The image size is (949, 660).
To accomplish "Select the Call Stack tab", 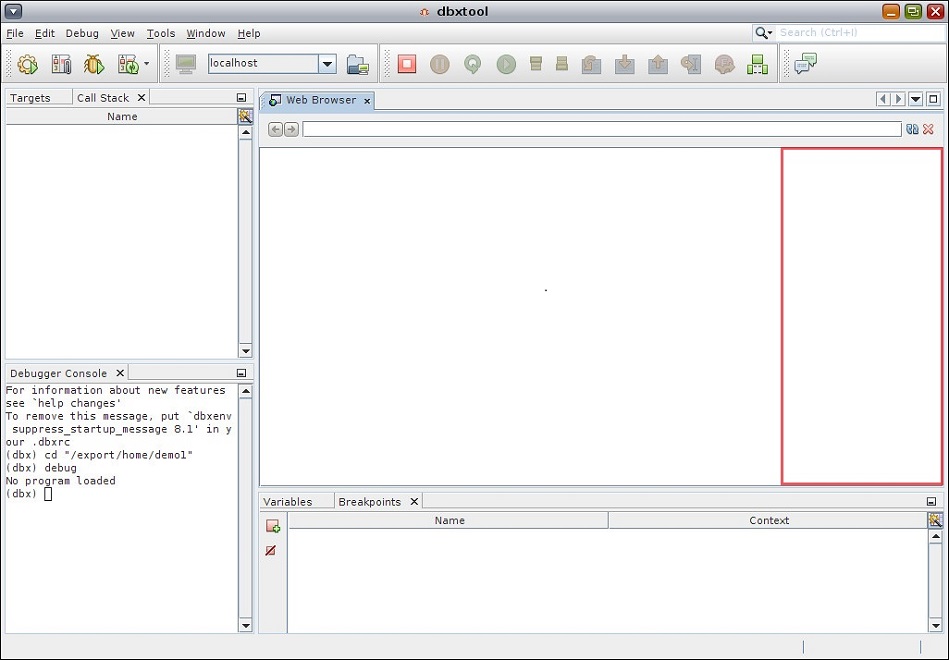I will pyautogui.click(x=103, y=98).
